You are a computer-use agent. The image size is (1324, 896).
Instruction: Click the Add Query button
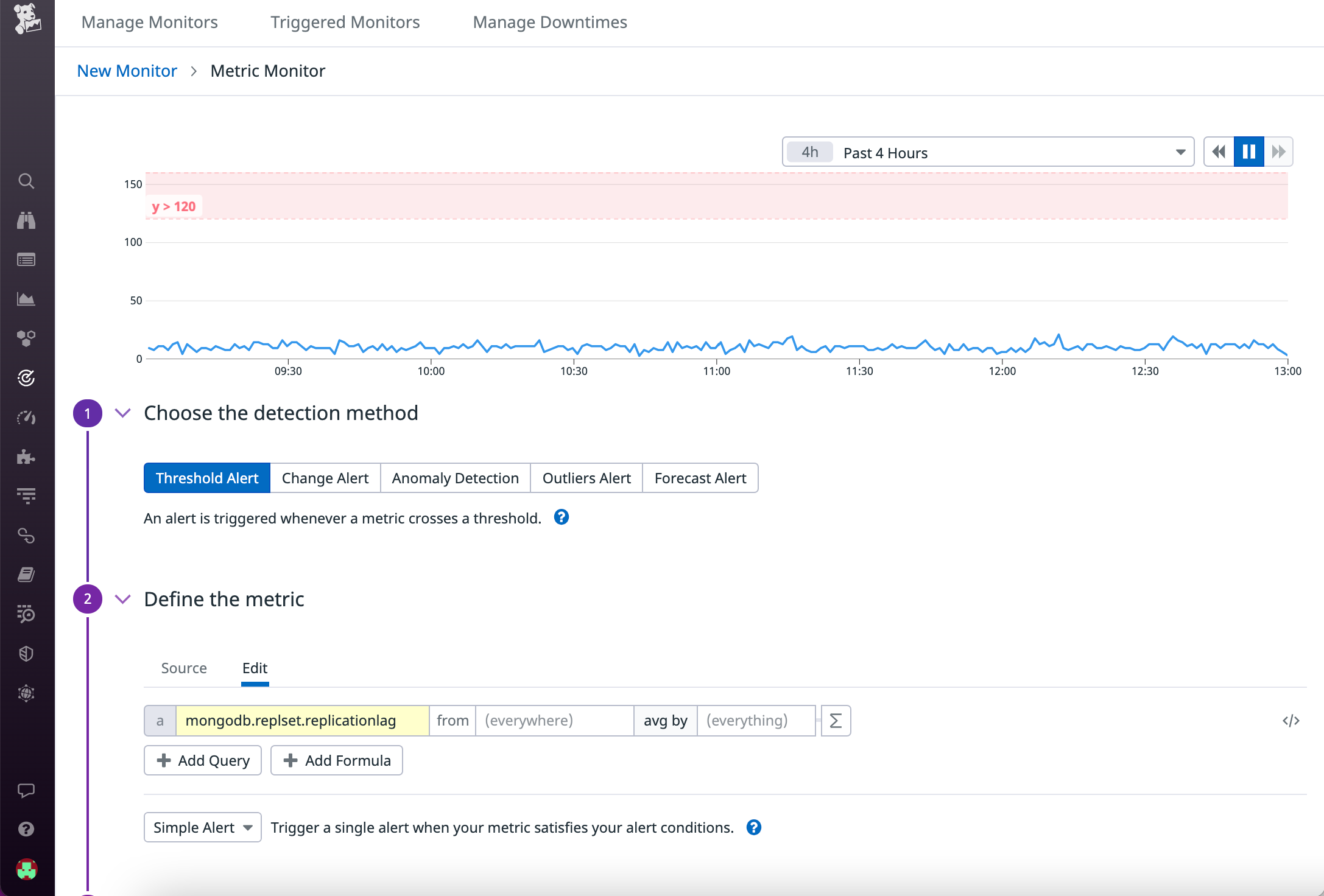pos(202,760)
